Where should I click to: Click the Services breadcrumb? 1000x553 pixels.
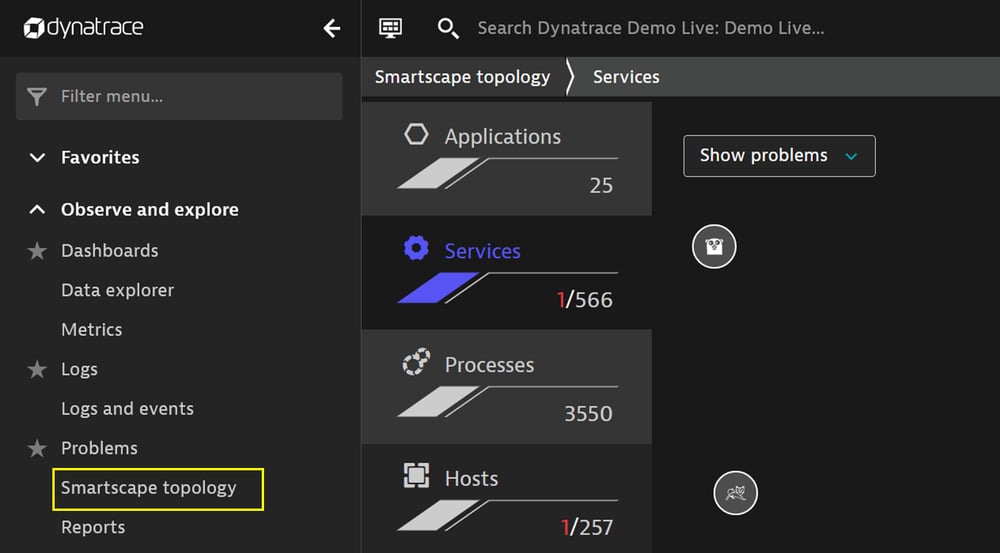point(626,77)
